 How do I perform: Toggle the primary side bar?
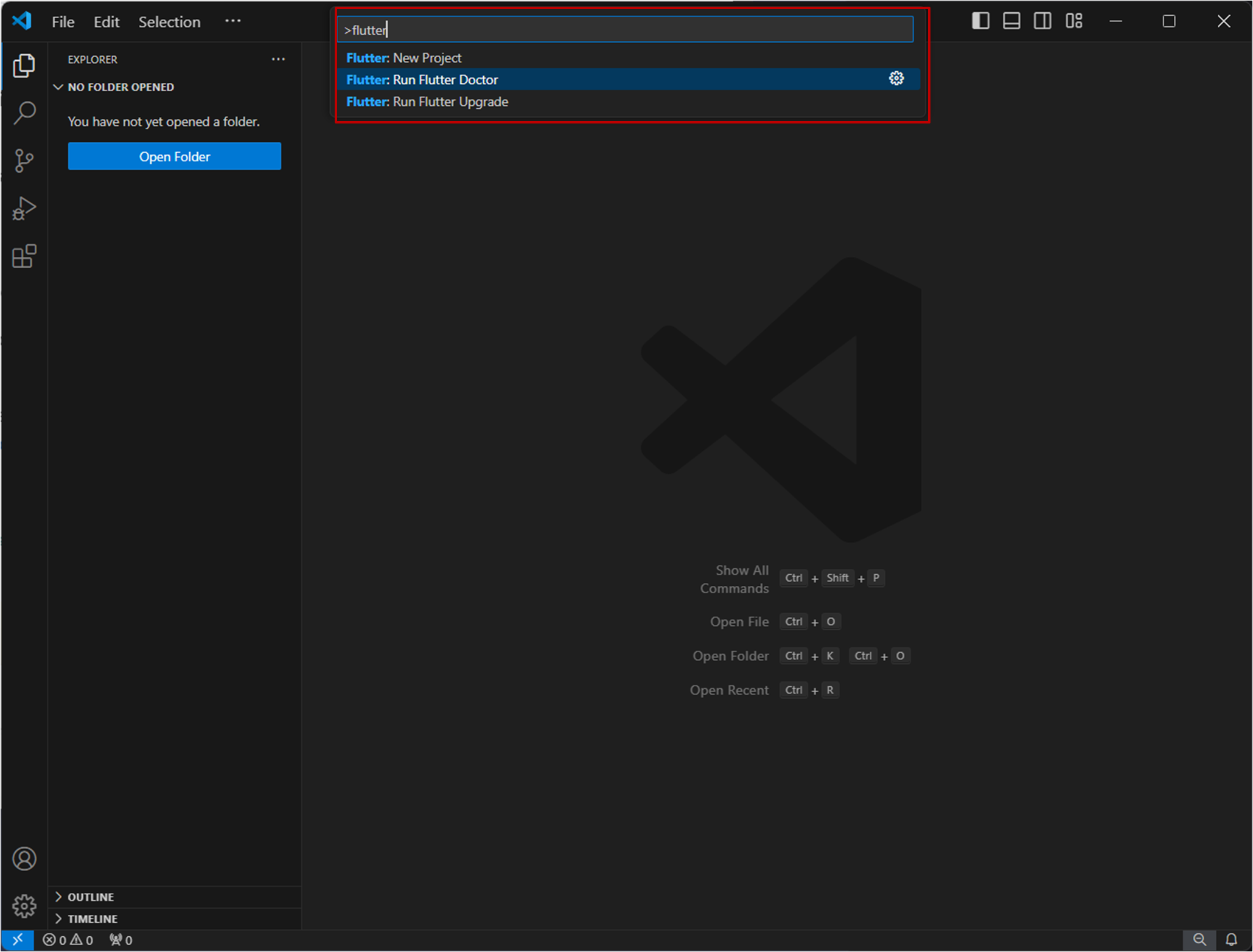[980, 21]
